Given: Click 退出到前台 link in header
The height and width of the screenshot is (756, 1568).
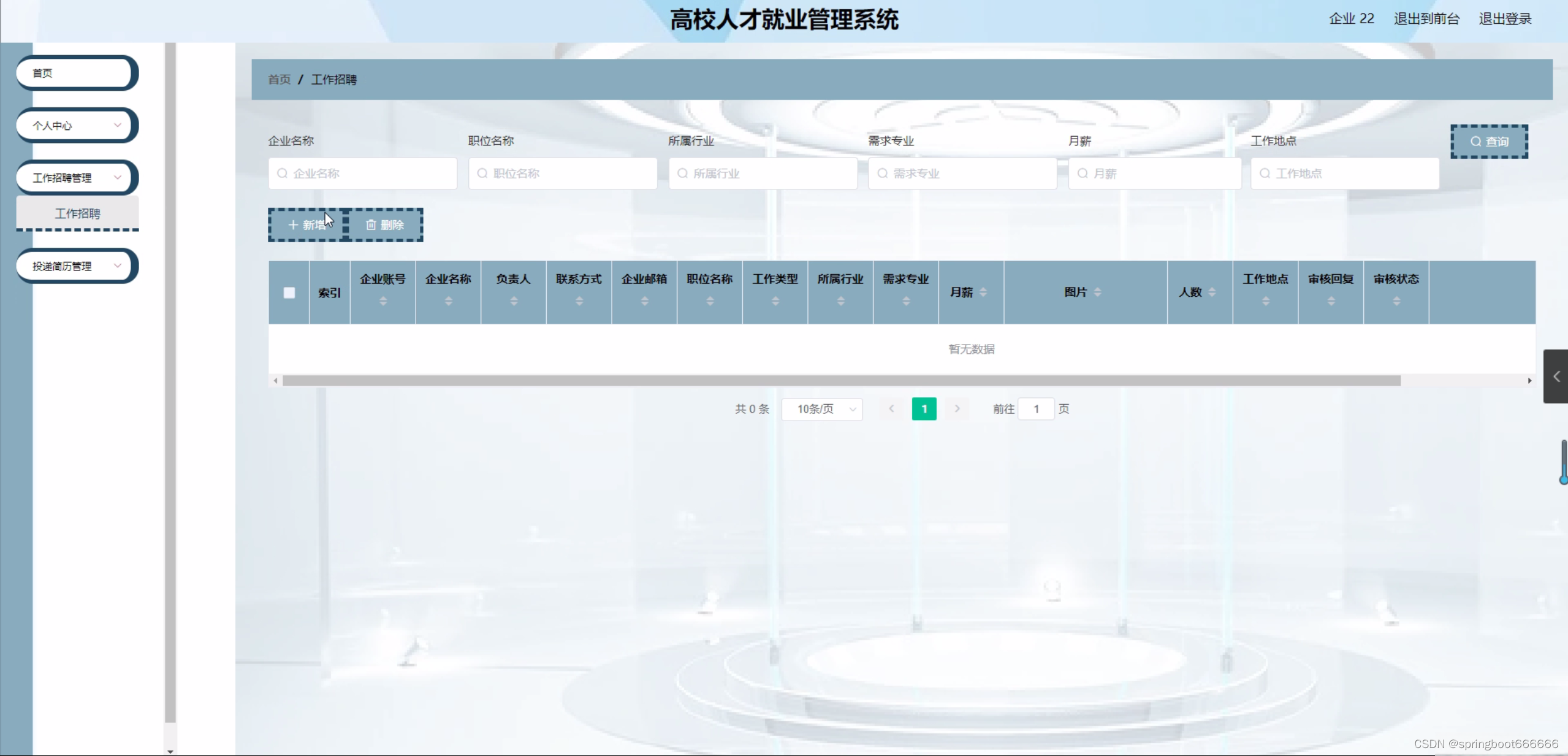Looking at the screenshot, I should 1426,19.
